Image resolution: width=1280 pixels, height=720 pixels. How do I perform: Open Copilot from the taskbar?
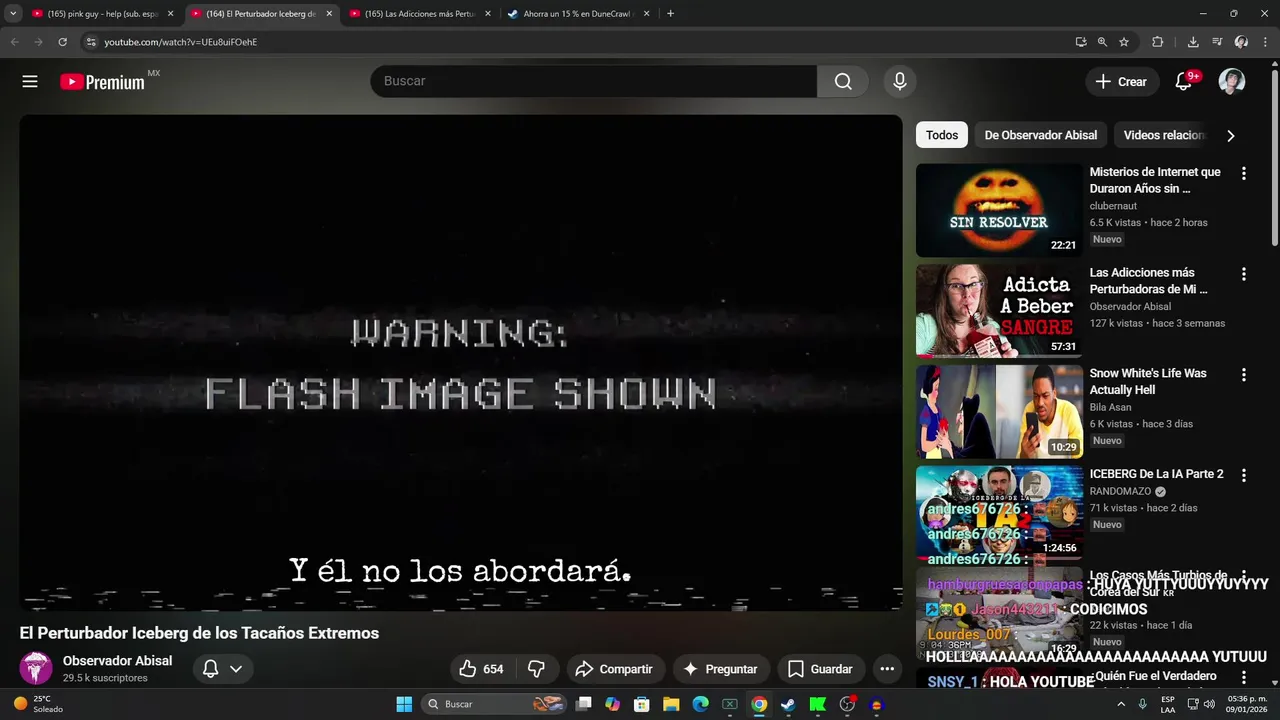pos(613,704)
